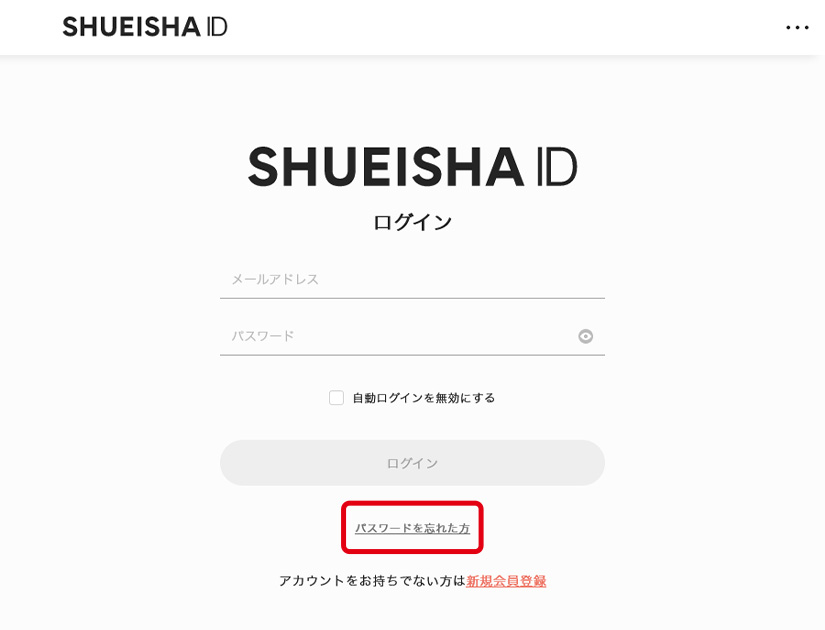Click the SHUEISHA wordmark in top header

click(x=132, y=27)
